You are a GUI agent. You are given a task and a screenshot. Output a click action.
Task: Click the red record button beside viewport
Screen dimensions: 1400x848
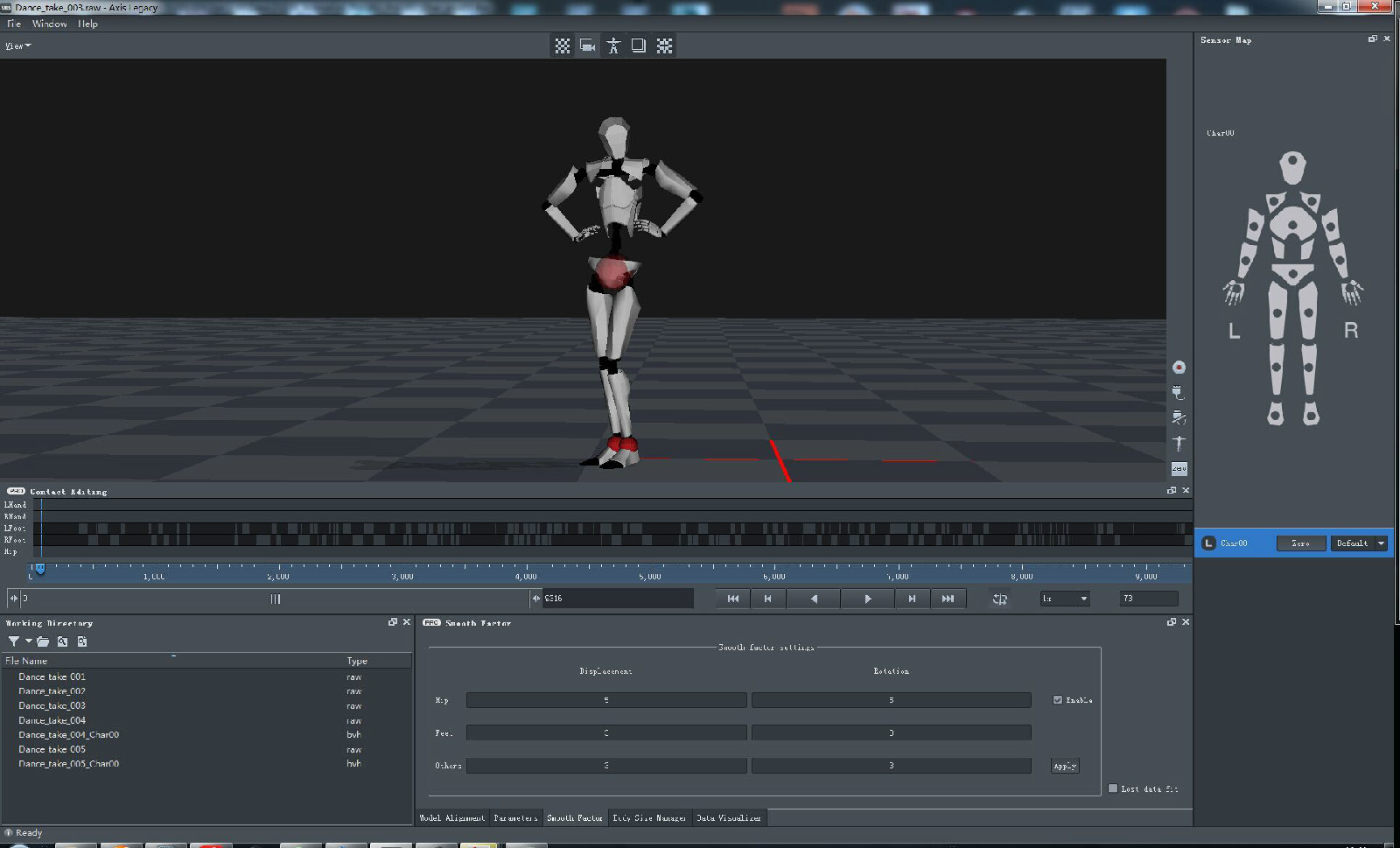pyautogui.click(x=1179, y=368)
